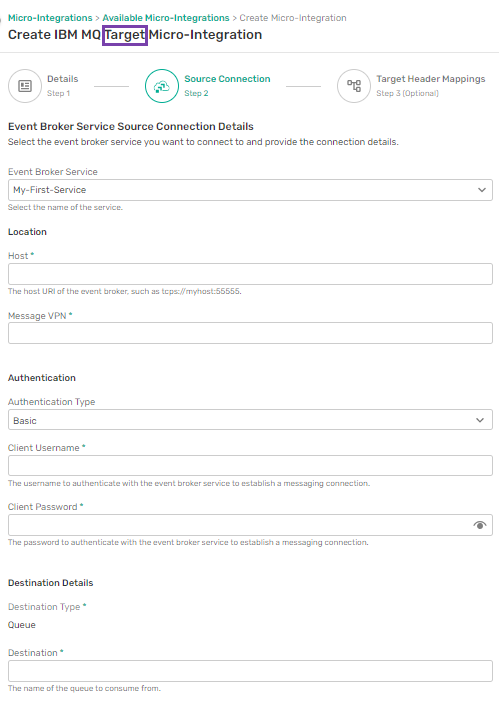The image size is (499, 704).
Task: Click the Message VPN input field
Action: (250, 333)
